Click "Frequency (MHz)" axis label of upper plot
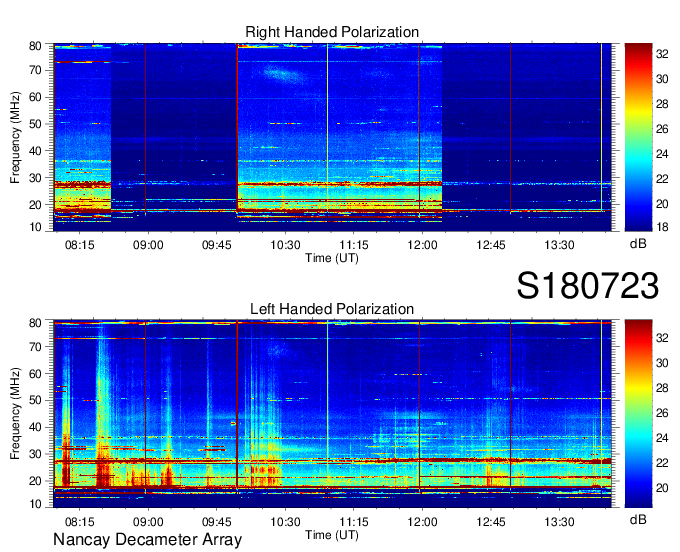 [15, 137]
